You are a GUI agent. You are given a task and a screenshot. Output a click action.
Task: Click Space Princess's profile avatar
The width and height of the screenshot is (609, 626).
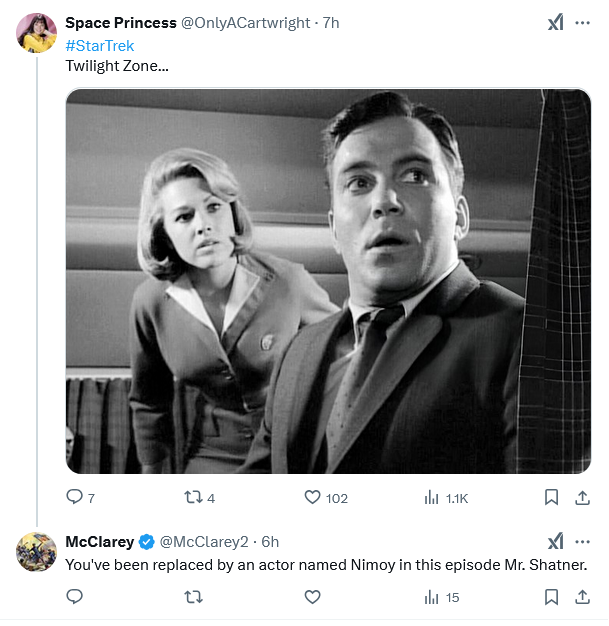click(x=36, y=33)
